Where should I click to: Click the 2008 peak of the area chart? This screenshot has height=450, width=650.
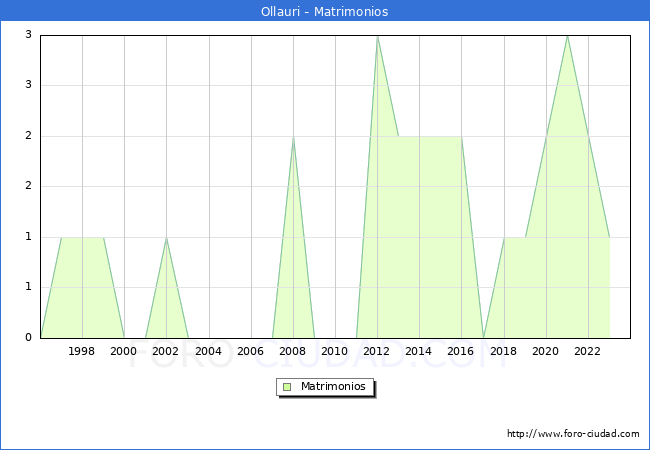(293, 137)
